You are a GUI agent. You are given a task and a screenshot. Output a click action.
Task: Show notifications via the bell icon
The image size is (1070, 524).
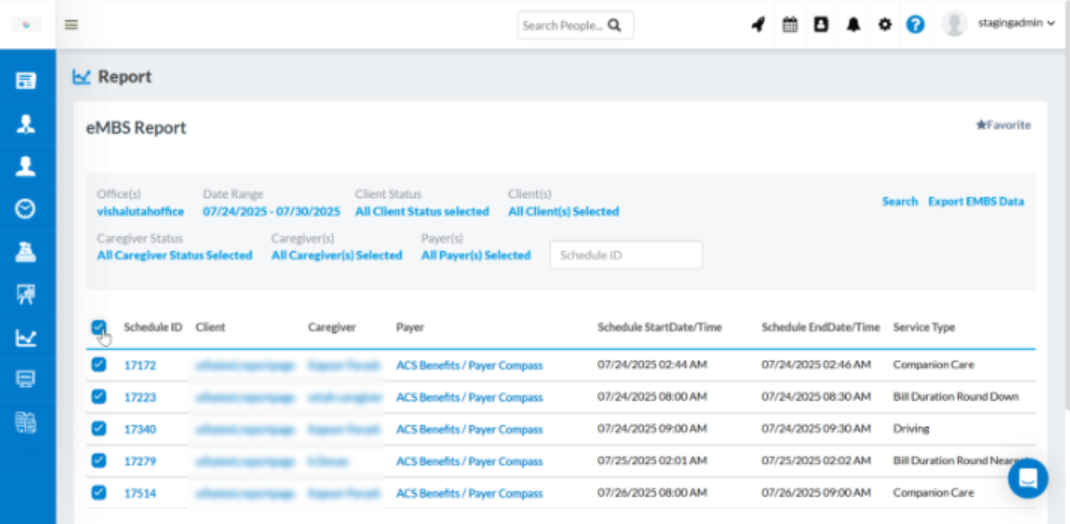point(853,25)
